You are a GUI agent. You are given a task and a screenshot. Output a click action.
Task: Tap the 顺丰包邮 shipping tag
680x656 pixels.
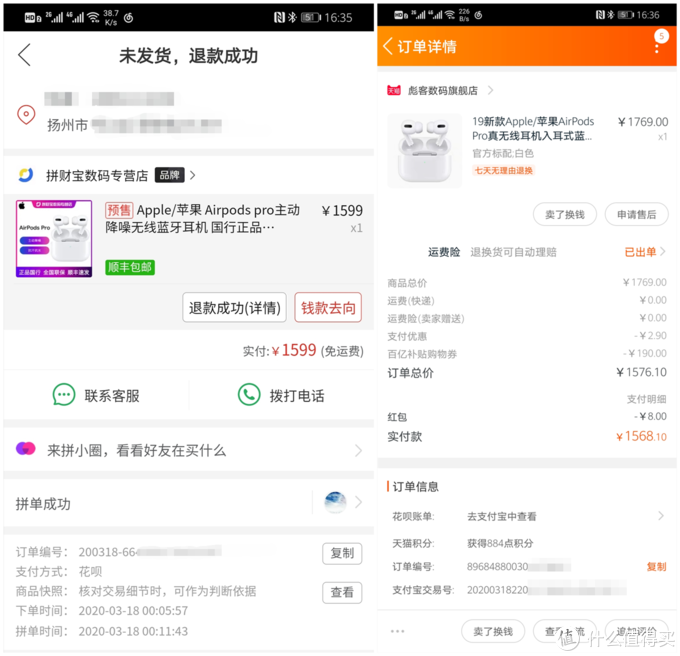pyautogui.click(x=130, y=267)
